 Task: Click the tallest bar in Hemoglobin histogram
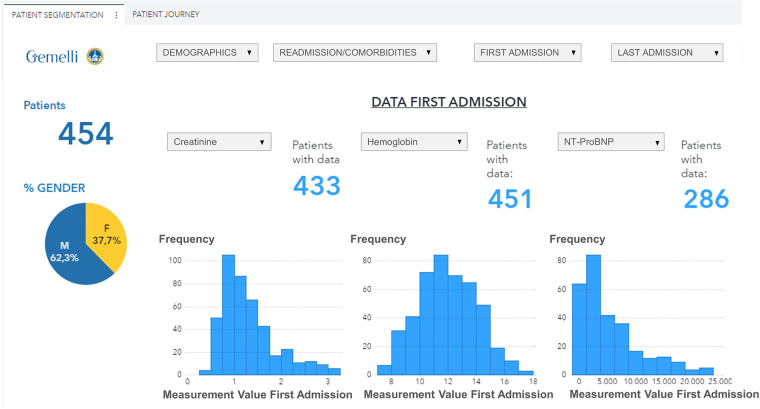pos(440,315)
